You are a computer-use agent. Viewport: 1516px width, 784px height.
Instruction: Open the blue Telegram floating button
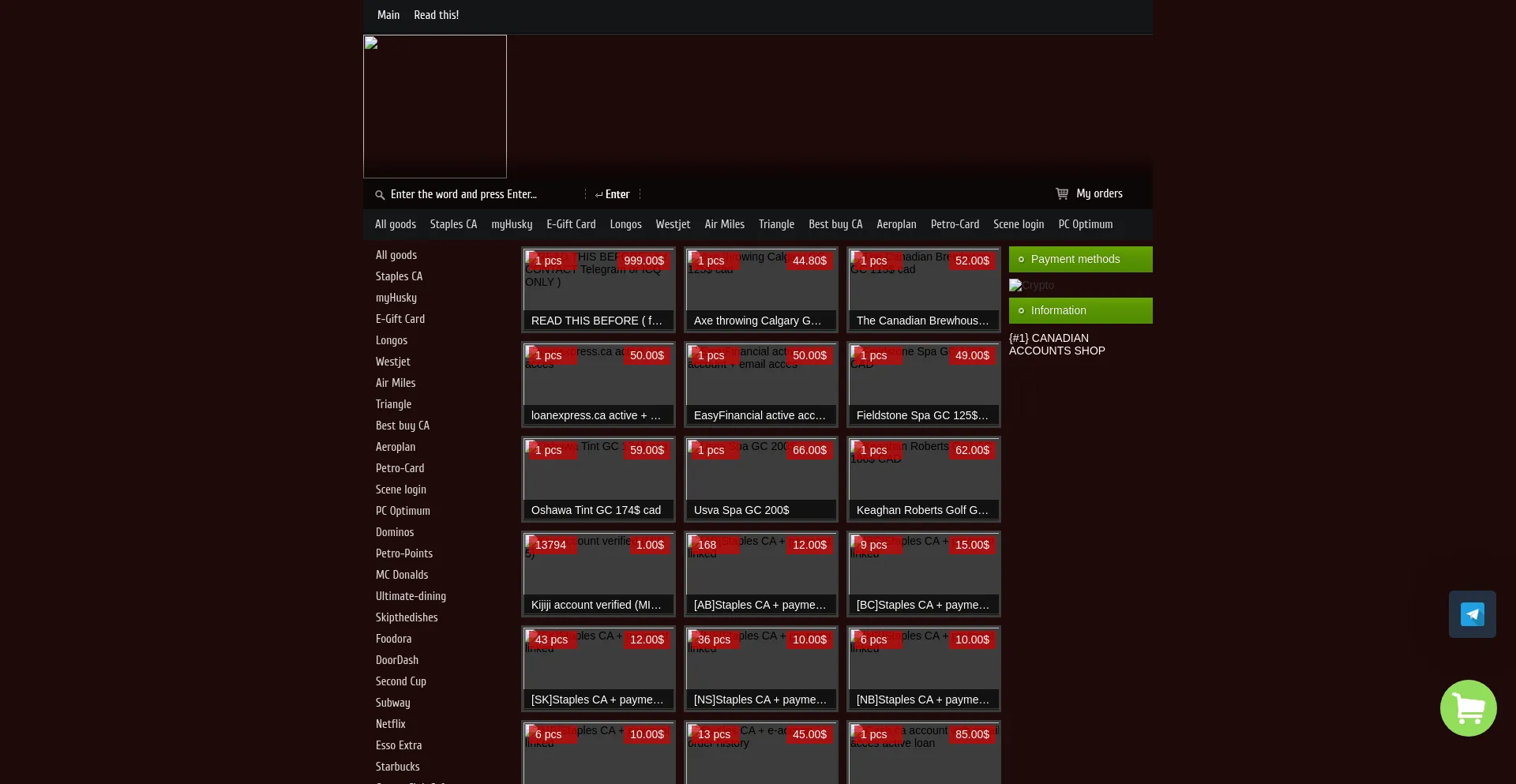(x=1472, y=614)
